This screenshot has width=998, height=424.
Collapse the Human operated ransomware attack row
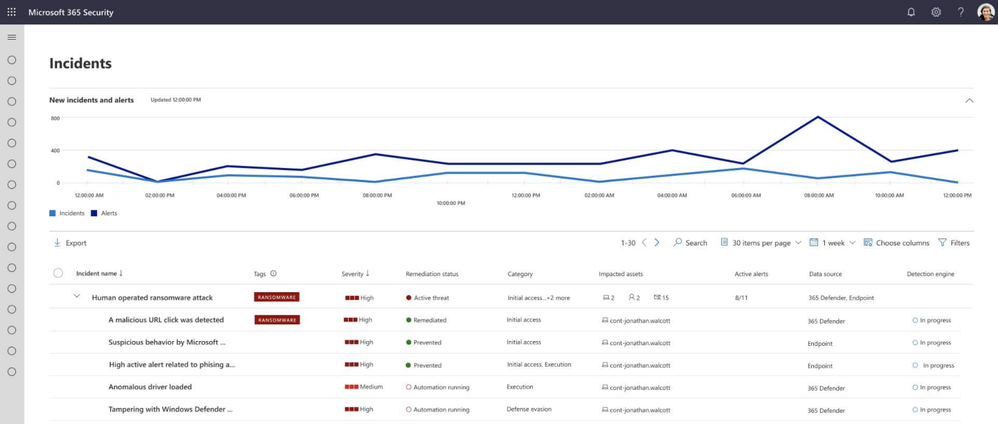click(77, 296)
